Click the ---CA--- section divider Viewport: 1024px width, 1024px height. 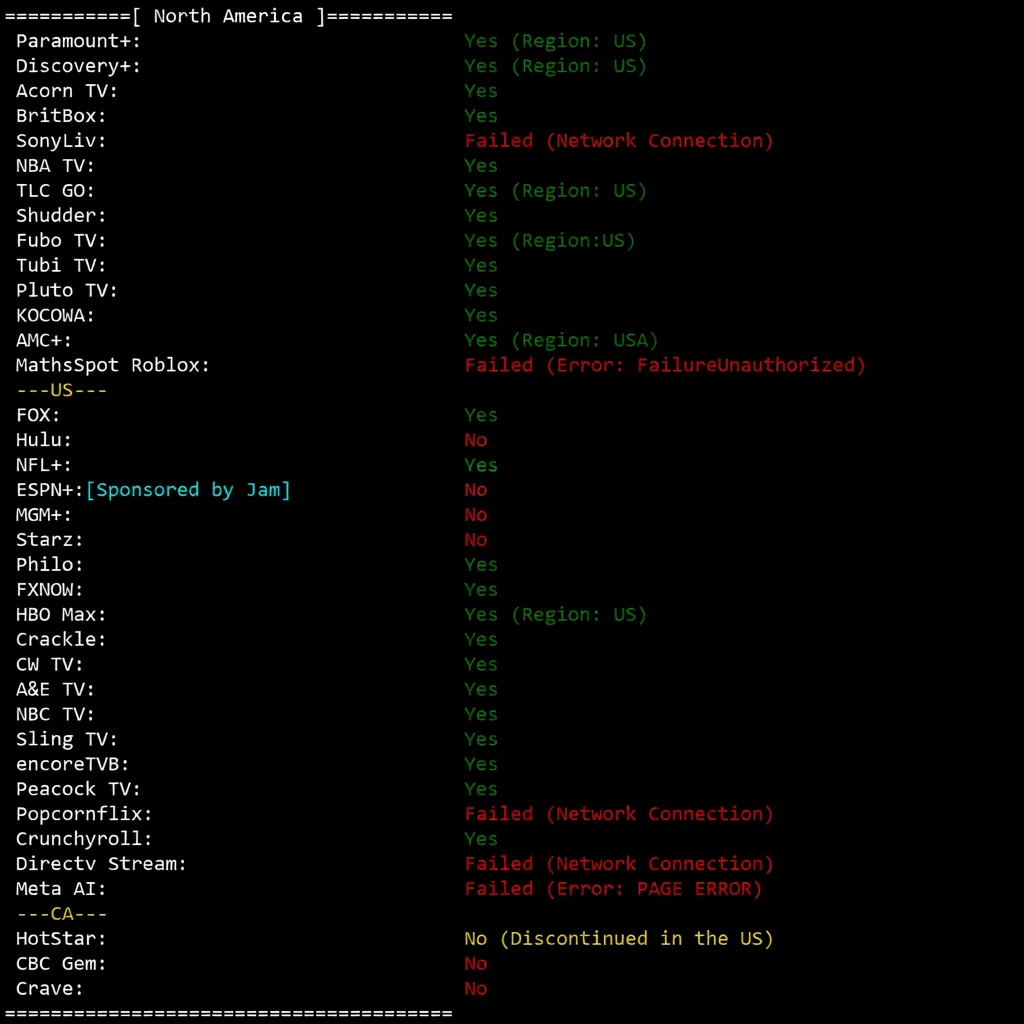(61, 914)
